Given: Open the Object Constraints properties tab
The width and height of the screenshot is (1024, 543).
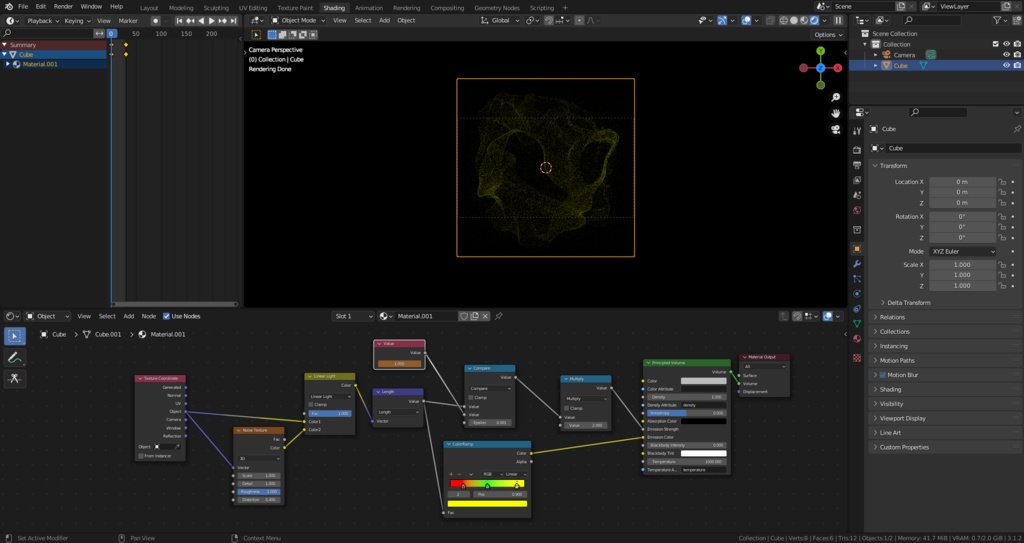Looking at the screenshot, I should click(x=857, y=308).
